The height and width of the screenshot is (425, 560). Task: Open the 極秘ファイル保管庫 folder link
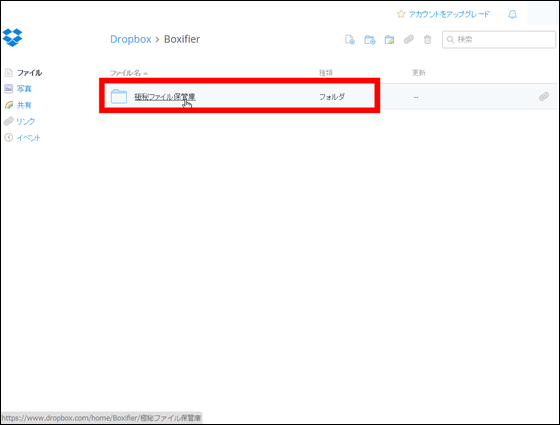165,96
